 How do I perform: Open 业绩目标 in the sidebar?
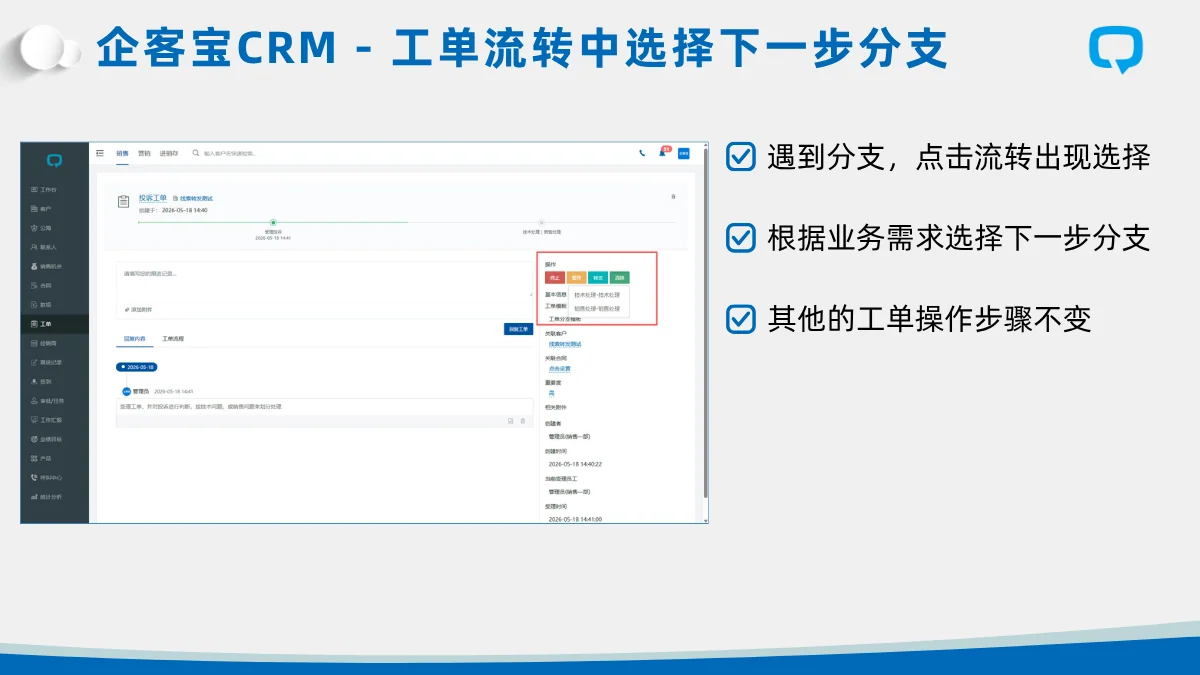pyautogui.click(x=46, y=439)
